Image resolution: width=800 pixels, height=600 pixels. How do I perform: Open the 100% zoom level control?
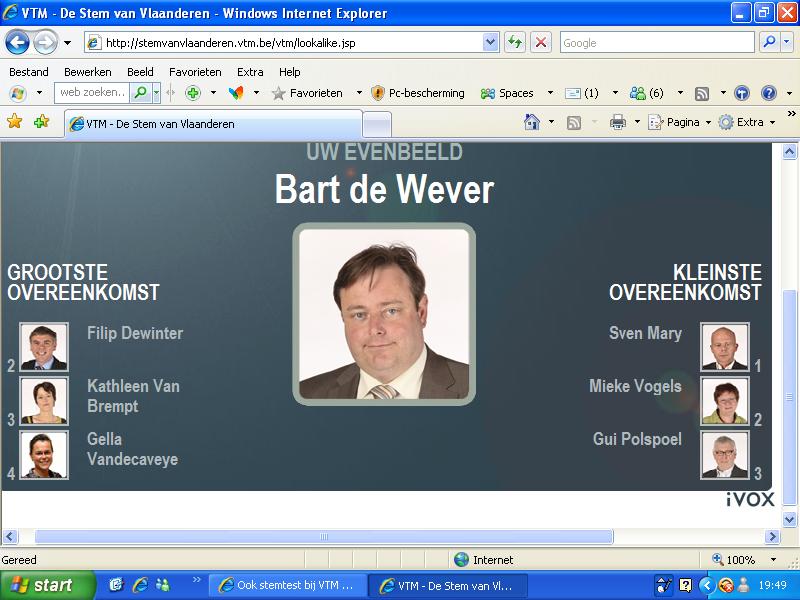coord(744,560)
